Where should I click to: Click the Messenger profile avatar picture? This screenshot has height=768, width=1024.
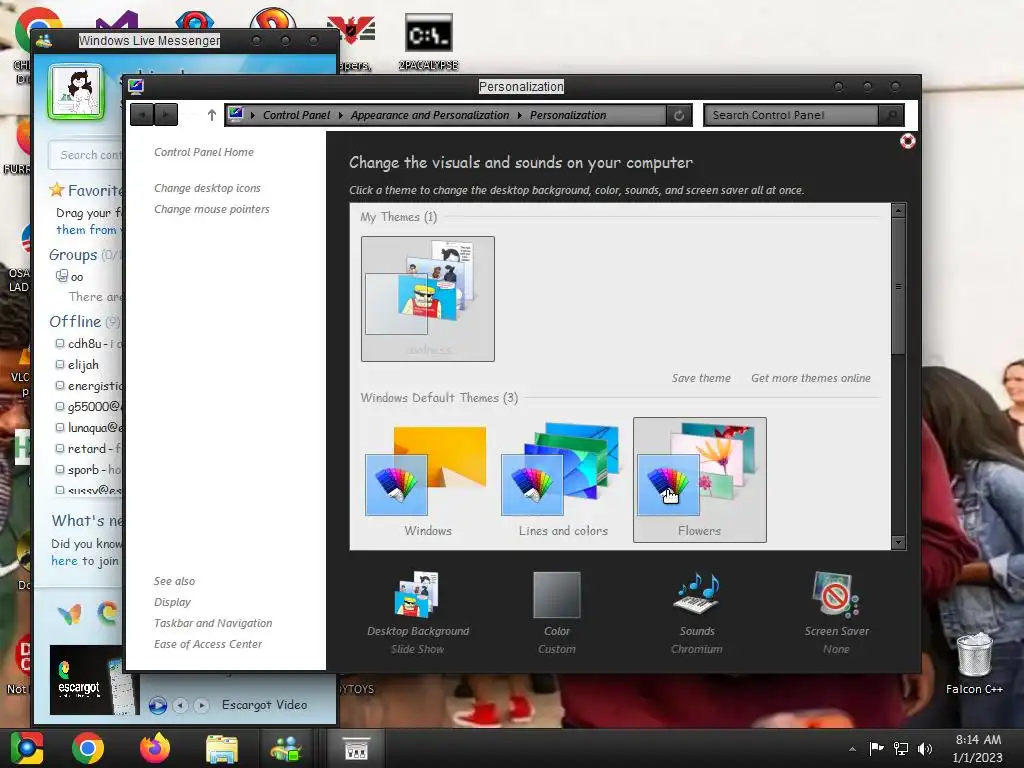[x=76, y=91]
